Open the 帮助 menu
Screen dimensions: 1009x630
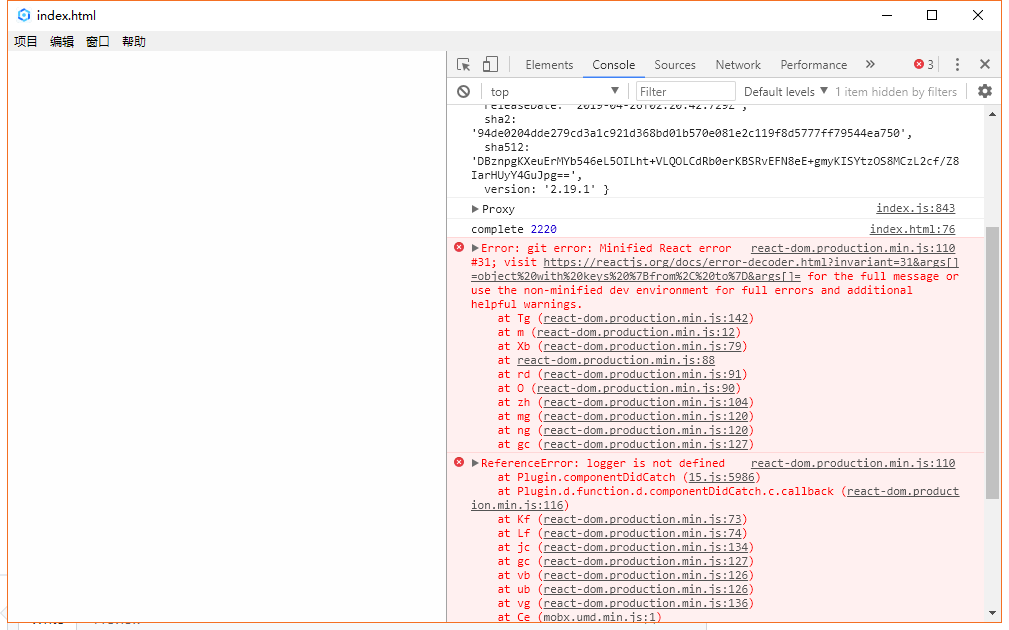point(134,42)
